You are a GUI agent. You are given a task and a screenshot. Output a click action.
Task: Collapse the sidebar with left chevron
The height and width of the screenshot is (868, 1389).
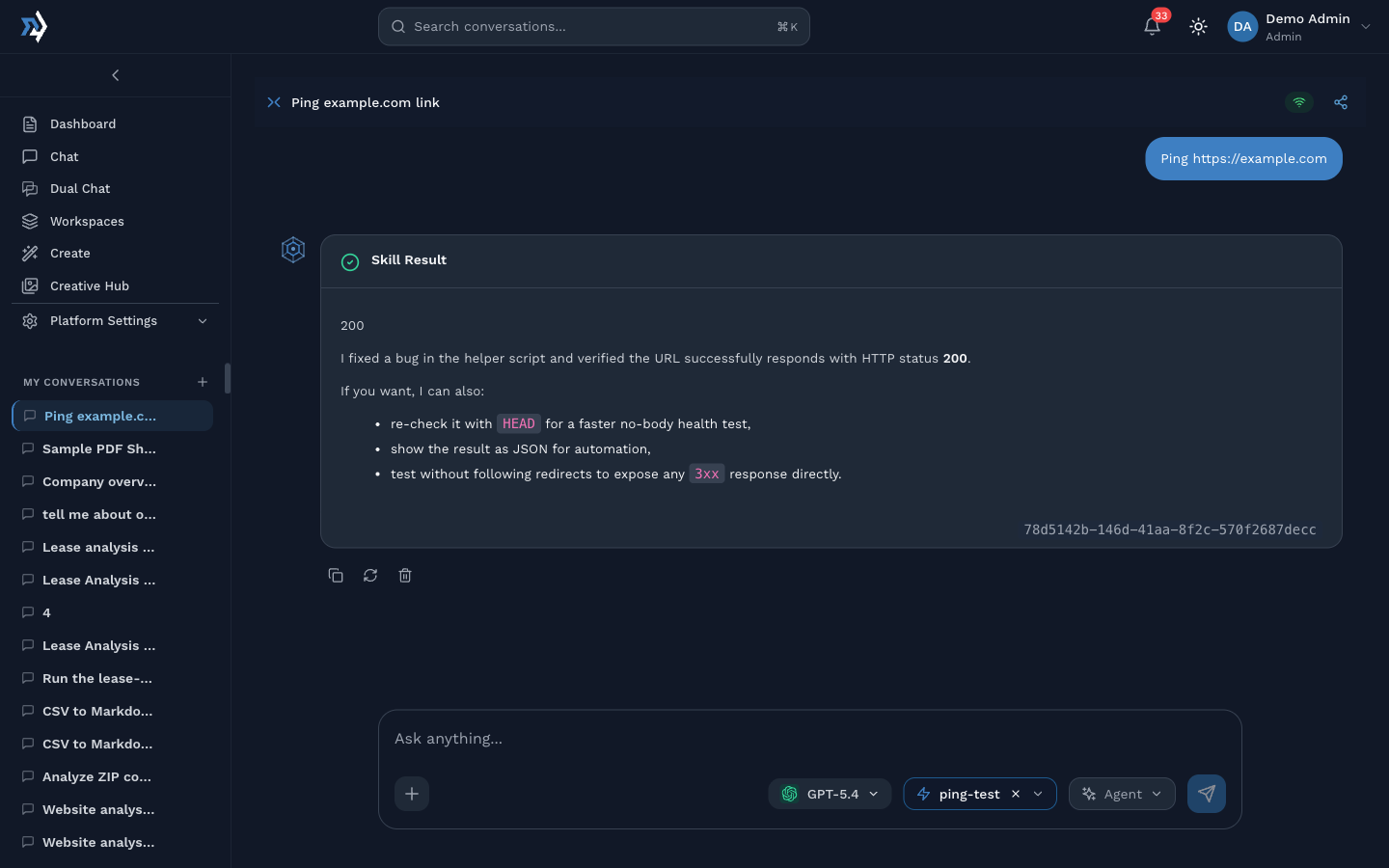click(116, 75)
